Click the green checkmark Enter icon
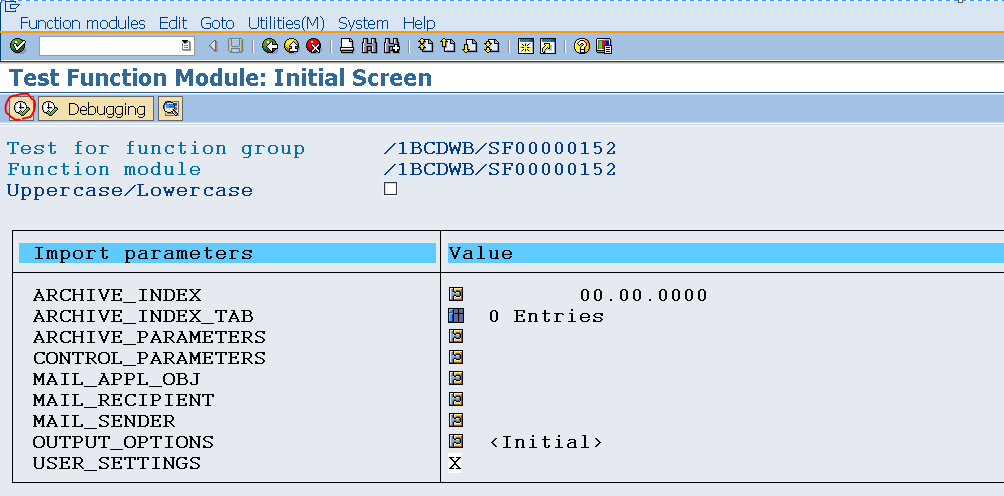The image size is (1004, 496). 19,46
